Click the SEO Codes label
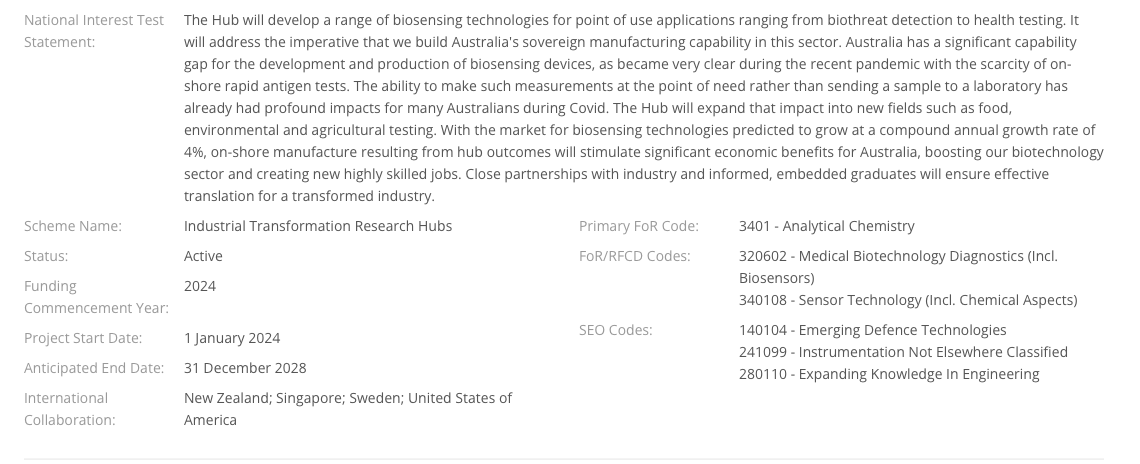The height and width of the screenshot is (464, 1140). pyautogui.click(x=616, y=330)
